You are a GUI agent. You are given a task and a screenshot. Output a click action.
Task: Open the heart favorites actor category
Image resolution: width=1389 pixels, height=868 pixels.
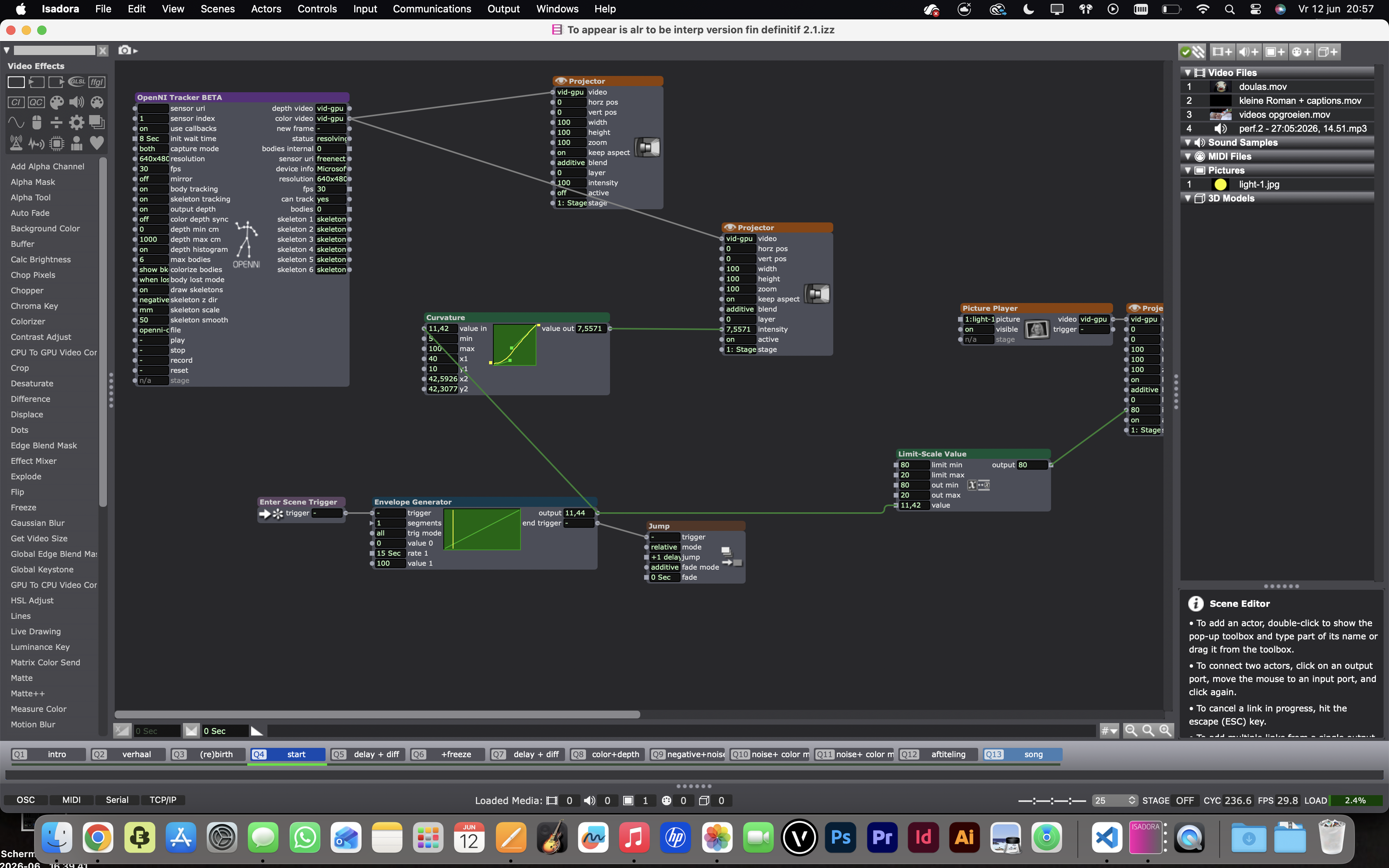97,143
